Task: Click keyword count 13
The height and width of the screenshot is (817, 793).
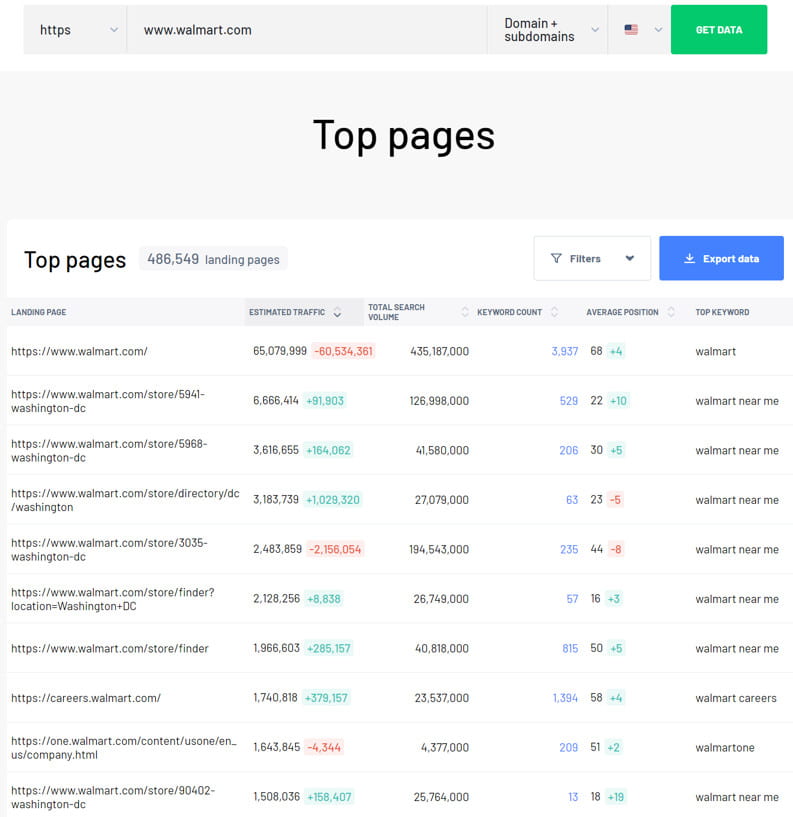Action: pos(573,797)
